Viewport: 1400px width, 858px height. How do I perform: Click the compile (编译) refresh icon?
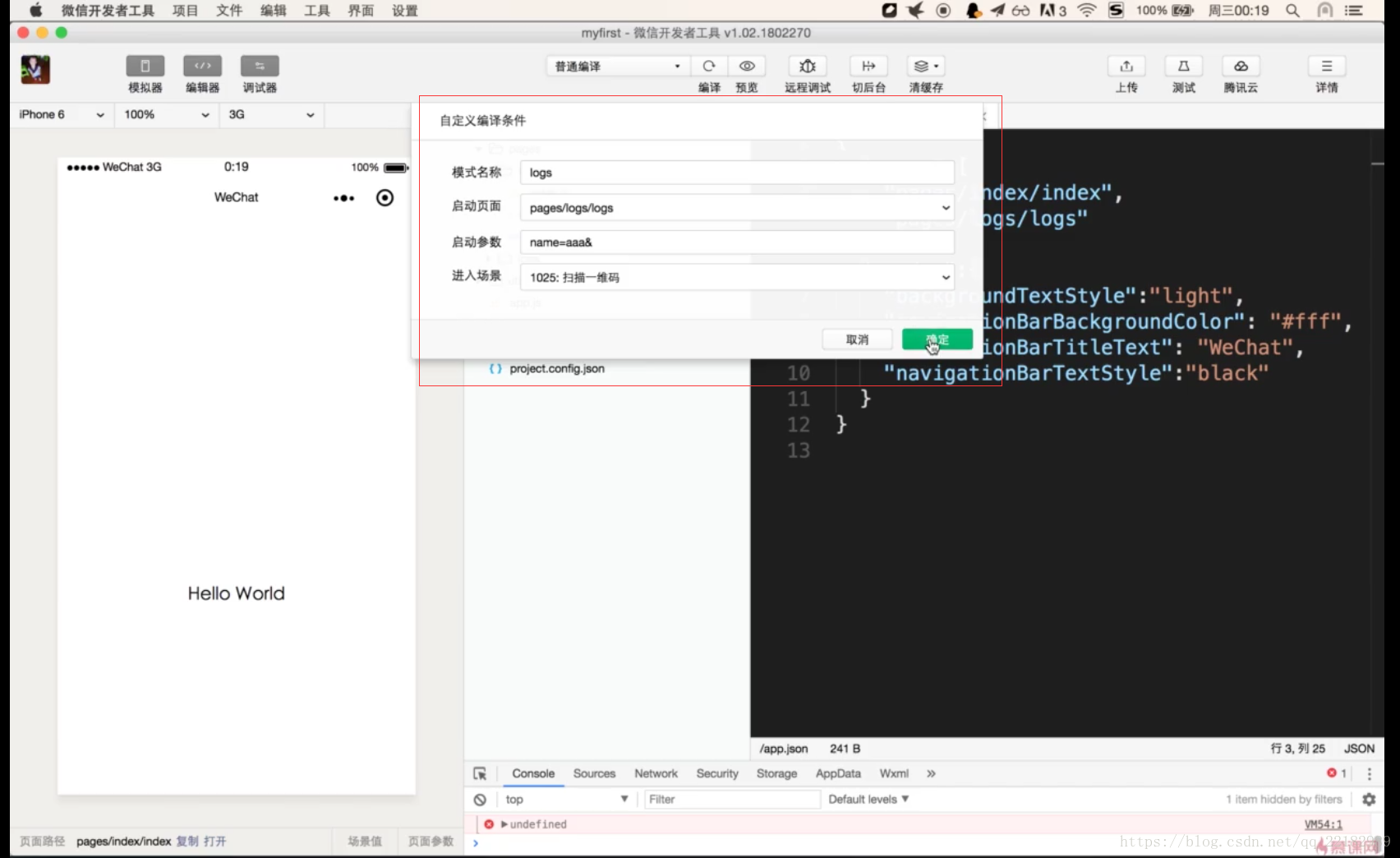[709, 66]
